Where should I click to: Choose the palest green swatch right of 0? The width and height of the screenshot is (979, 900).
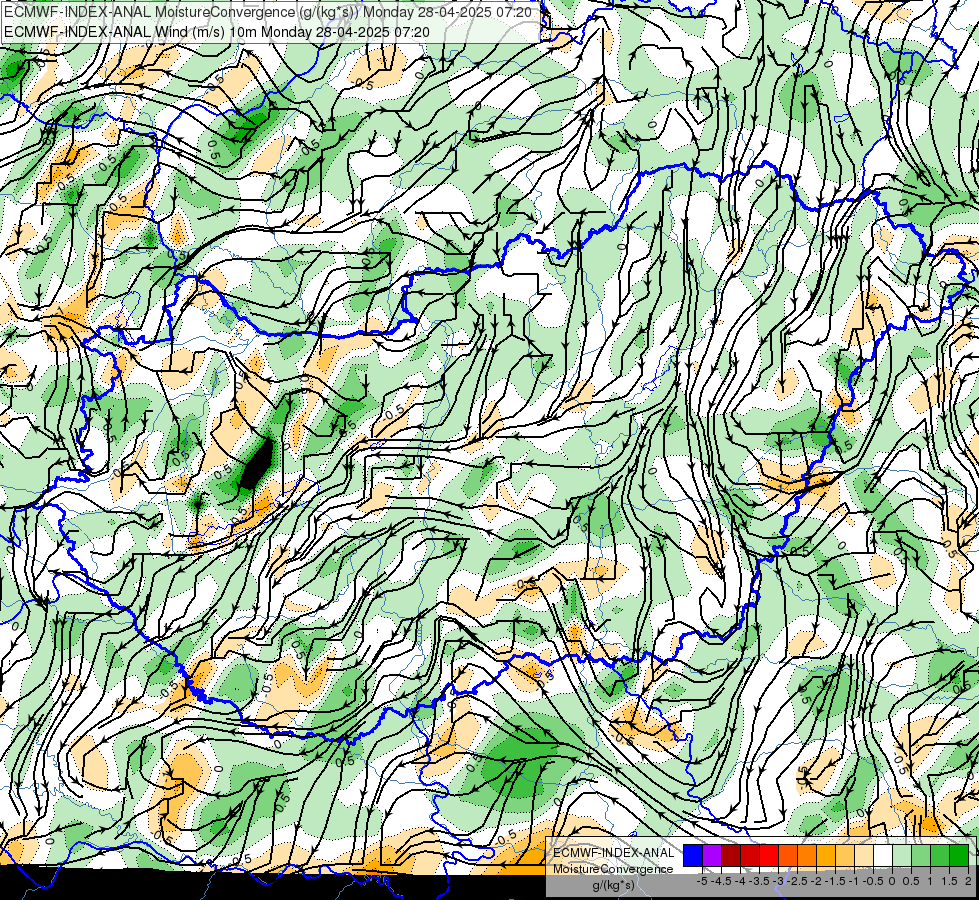tap(902, 856)
